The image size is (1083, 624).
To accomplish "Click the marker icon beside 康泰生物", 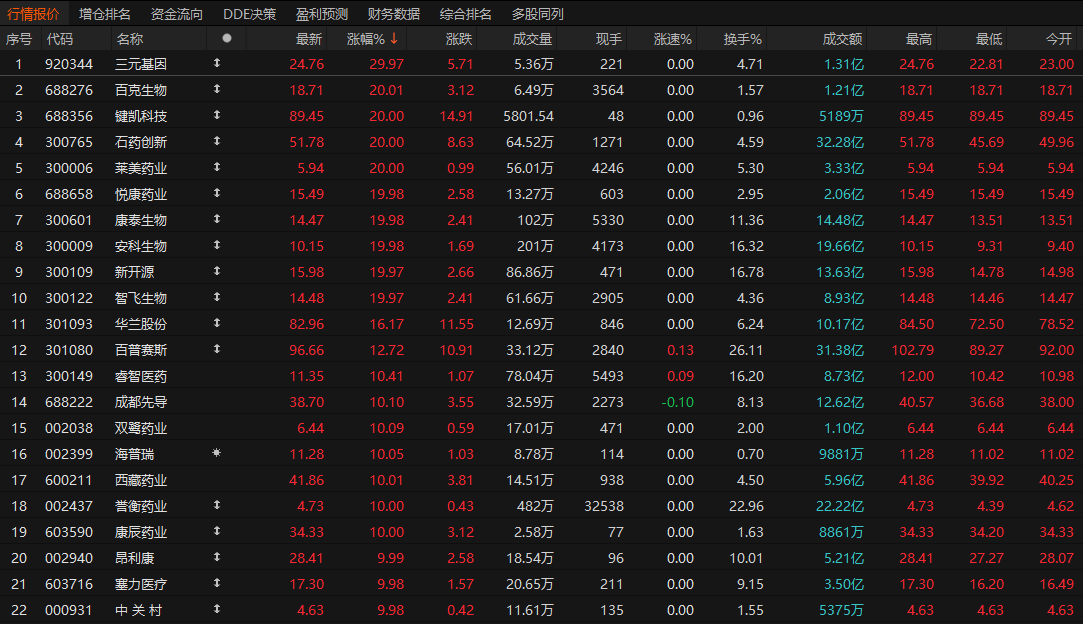I will [x=217, y=219].
